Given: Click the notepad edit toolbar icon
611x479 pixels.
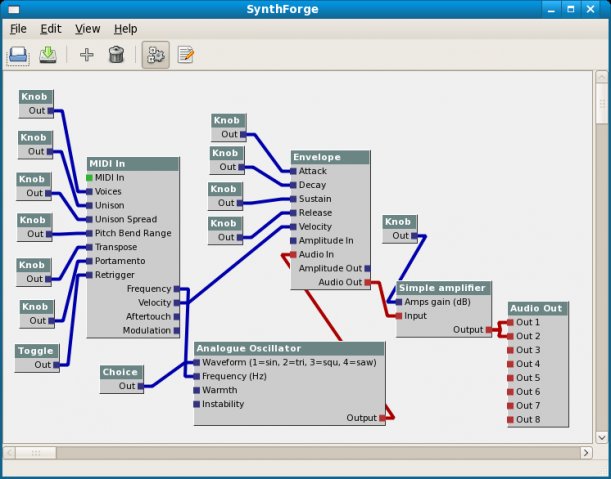Looking at the screenshot, I should tap(185, 55).
